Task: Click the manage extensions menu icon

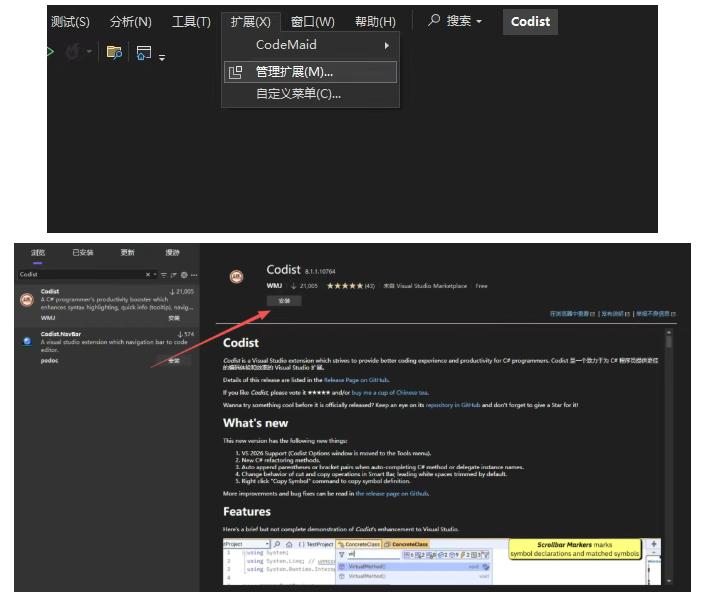Action: click(x=235, y=72)
